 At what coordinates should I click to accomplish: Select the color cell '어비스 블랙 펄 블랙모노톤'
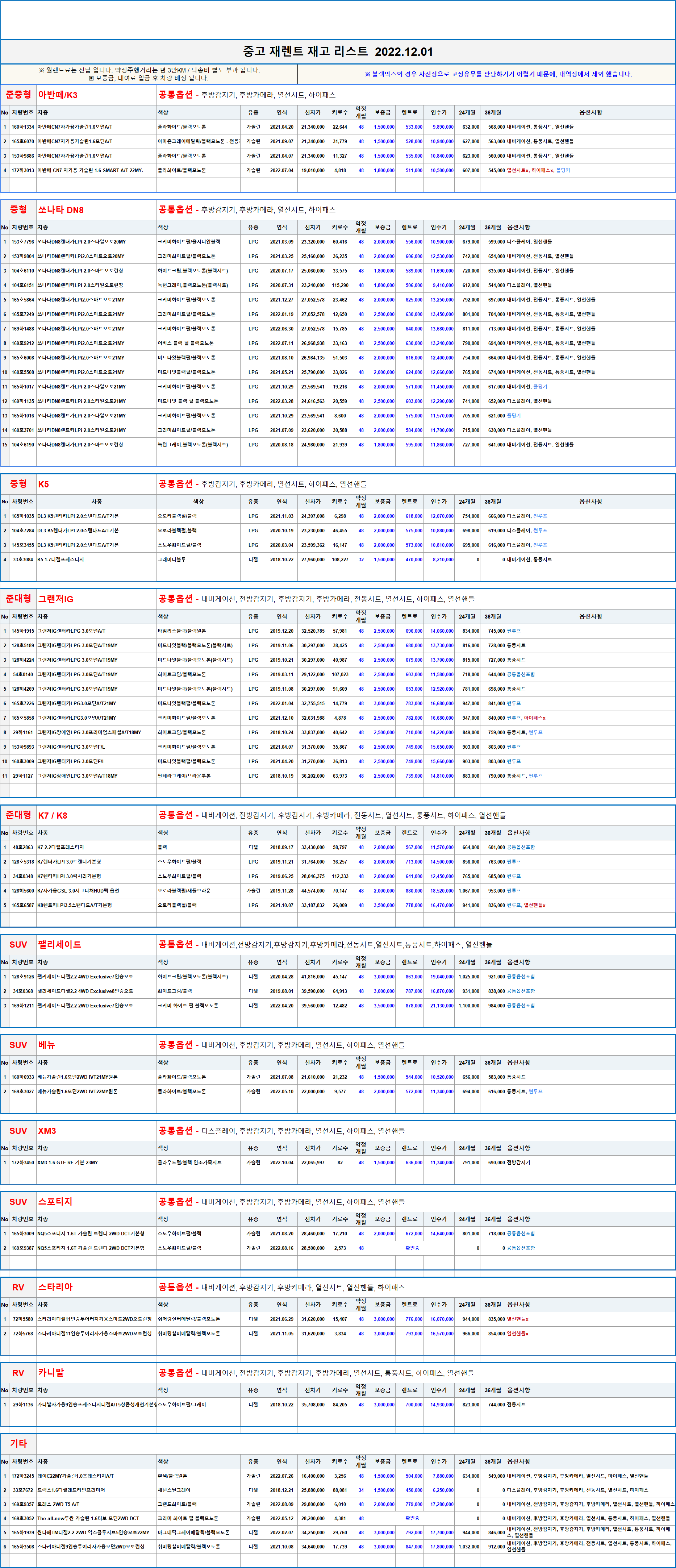[185, 343]
